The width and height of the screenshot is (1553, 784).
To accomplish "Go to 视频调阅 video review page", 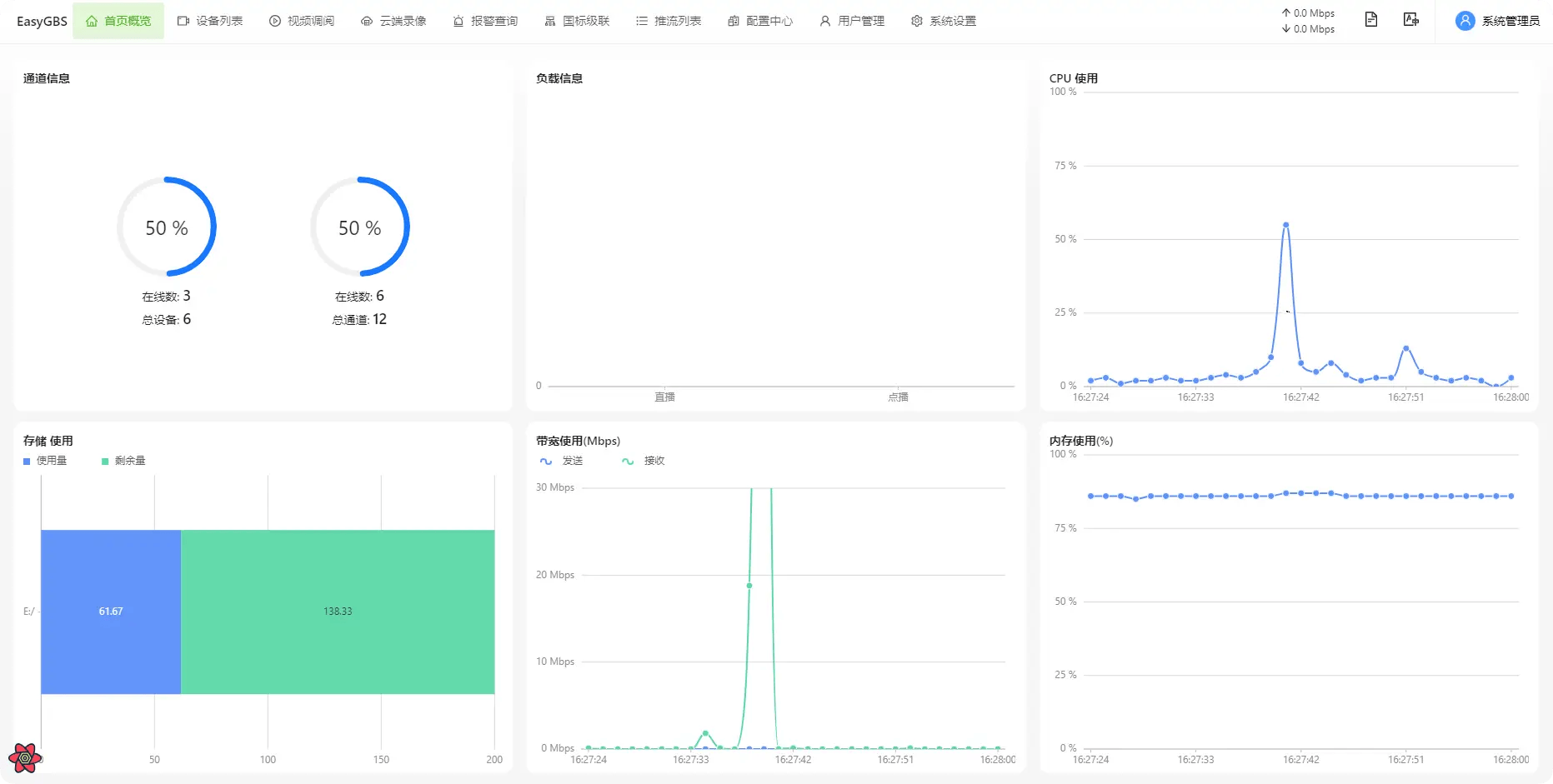I will [302, 21].
